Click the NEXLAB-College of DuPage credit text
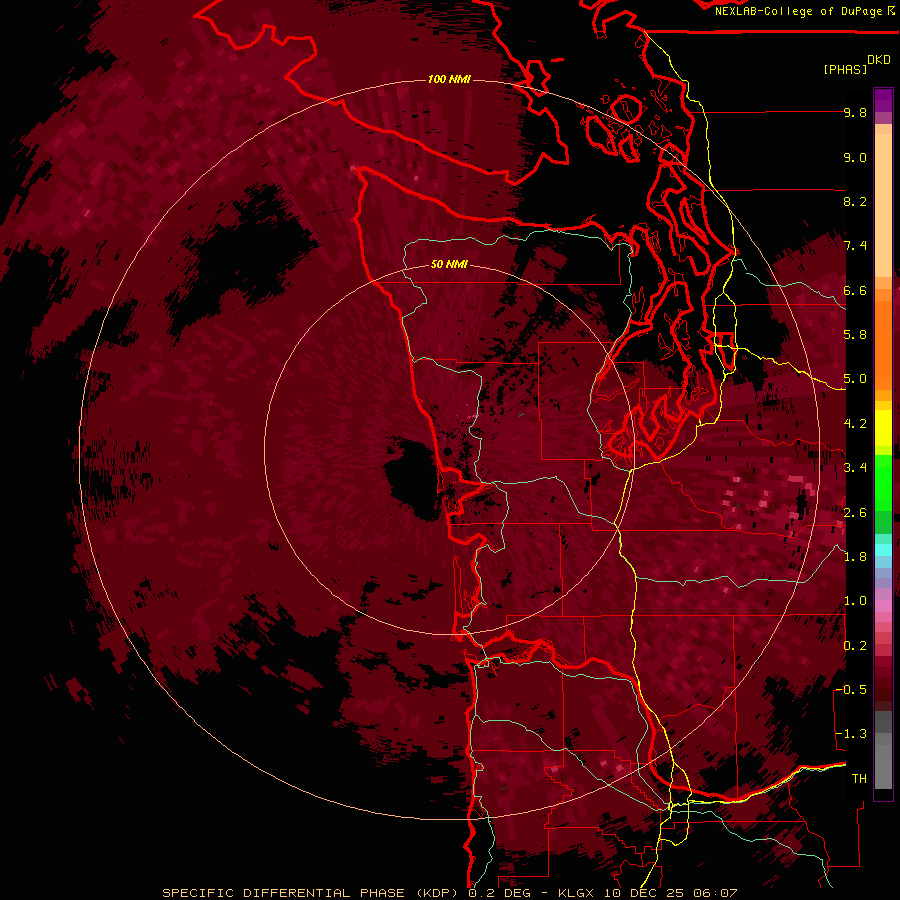This screenshot has height=900, width=900. pos(798,11)
